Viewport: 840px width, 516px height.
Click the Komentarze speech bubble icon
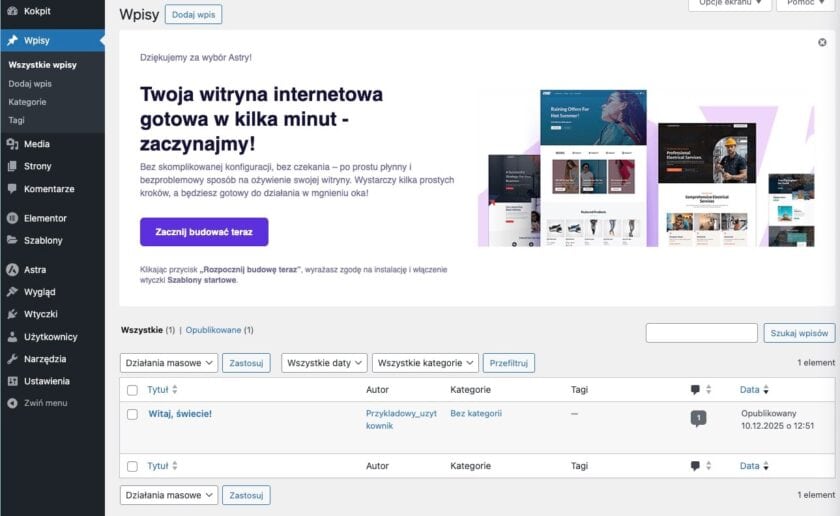(x=12, y=189)
